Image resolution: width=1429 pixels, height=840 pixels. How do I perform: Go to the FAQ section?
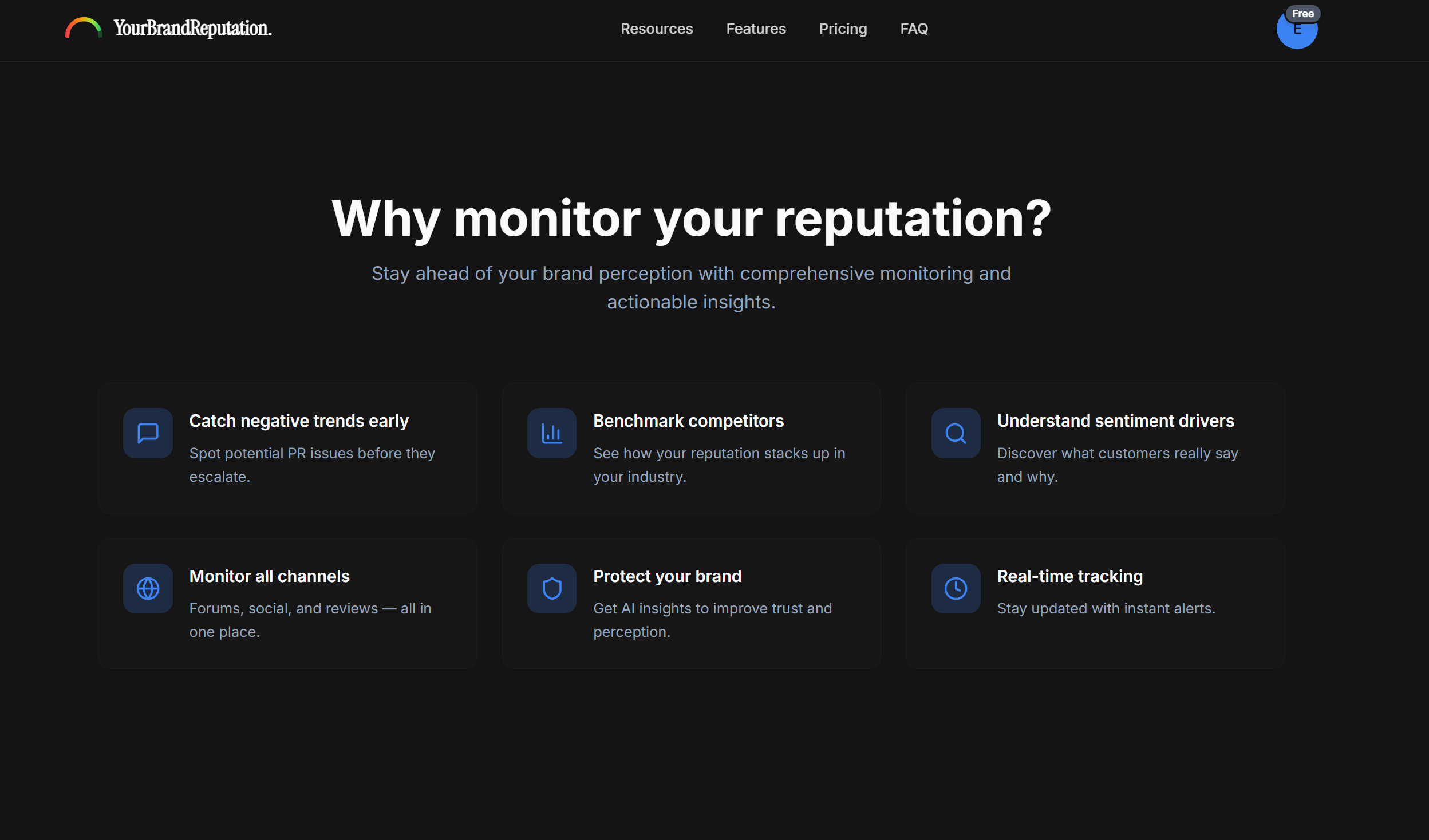(x=913, y=29)
